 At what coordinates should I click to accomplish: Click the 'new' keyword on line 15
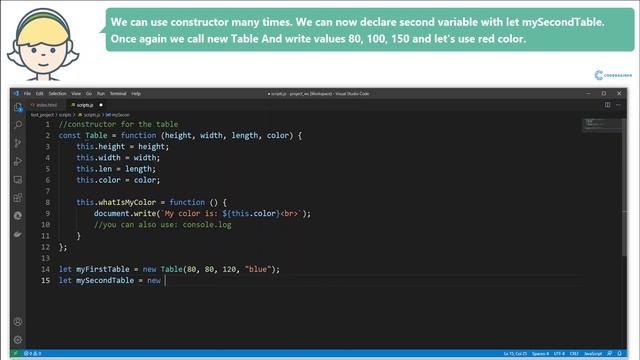[154, 280]
